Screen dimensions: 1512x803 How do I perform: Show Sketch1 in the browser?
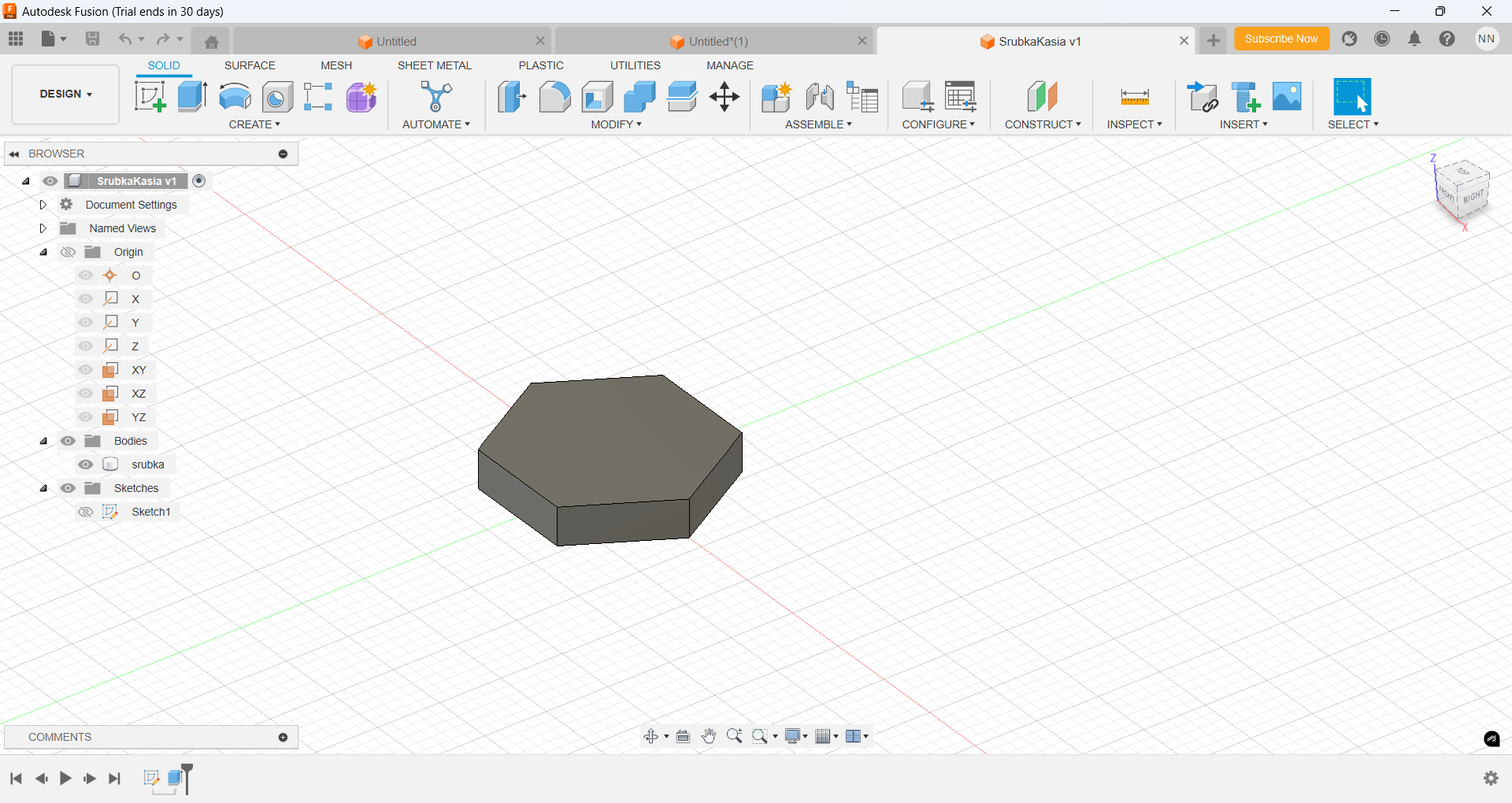86,512
